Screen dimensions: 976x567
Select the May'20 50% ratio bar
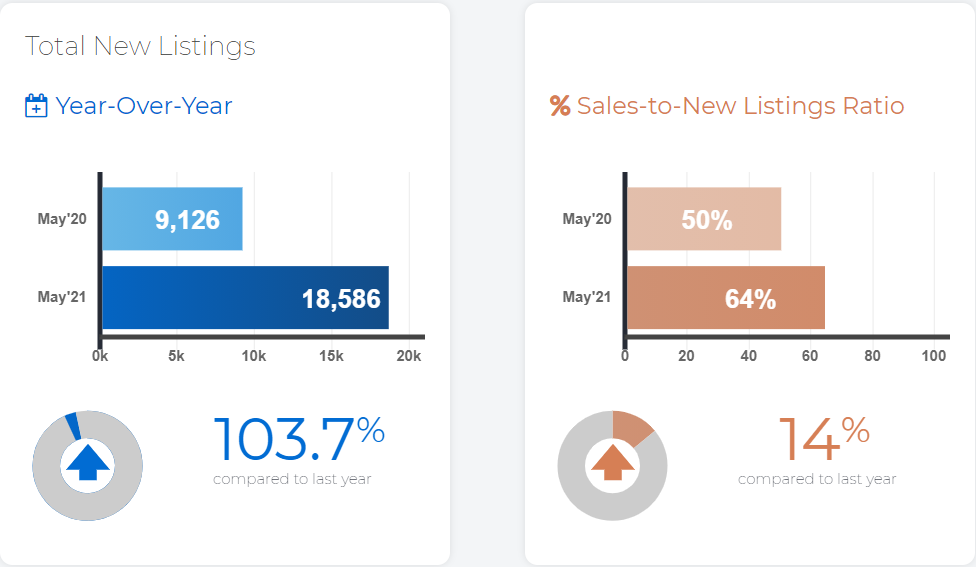[704, 219]
